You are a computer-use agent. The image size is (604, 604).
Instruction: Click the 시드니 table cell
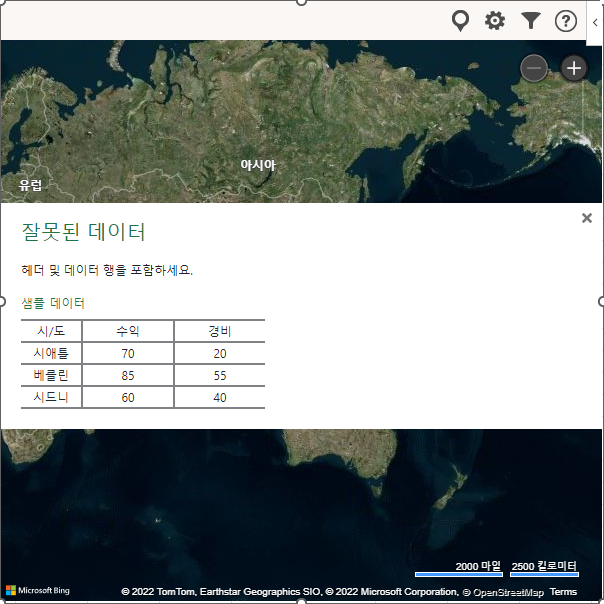point(51,397)
